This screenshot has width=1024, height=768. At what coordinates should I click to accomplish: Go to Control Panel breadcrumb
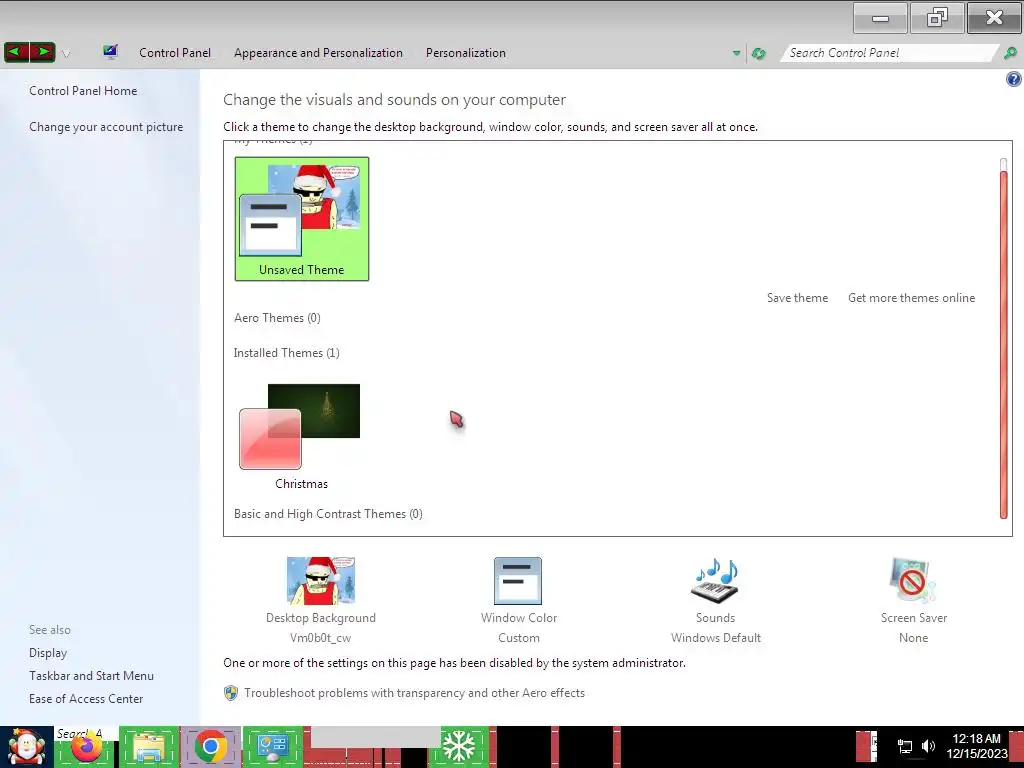pos(175,53)
